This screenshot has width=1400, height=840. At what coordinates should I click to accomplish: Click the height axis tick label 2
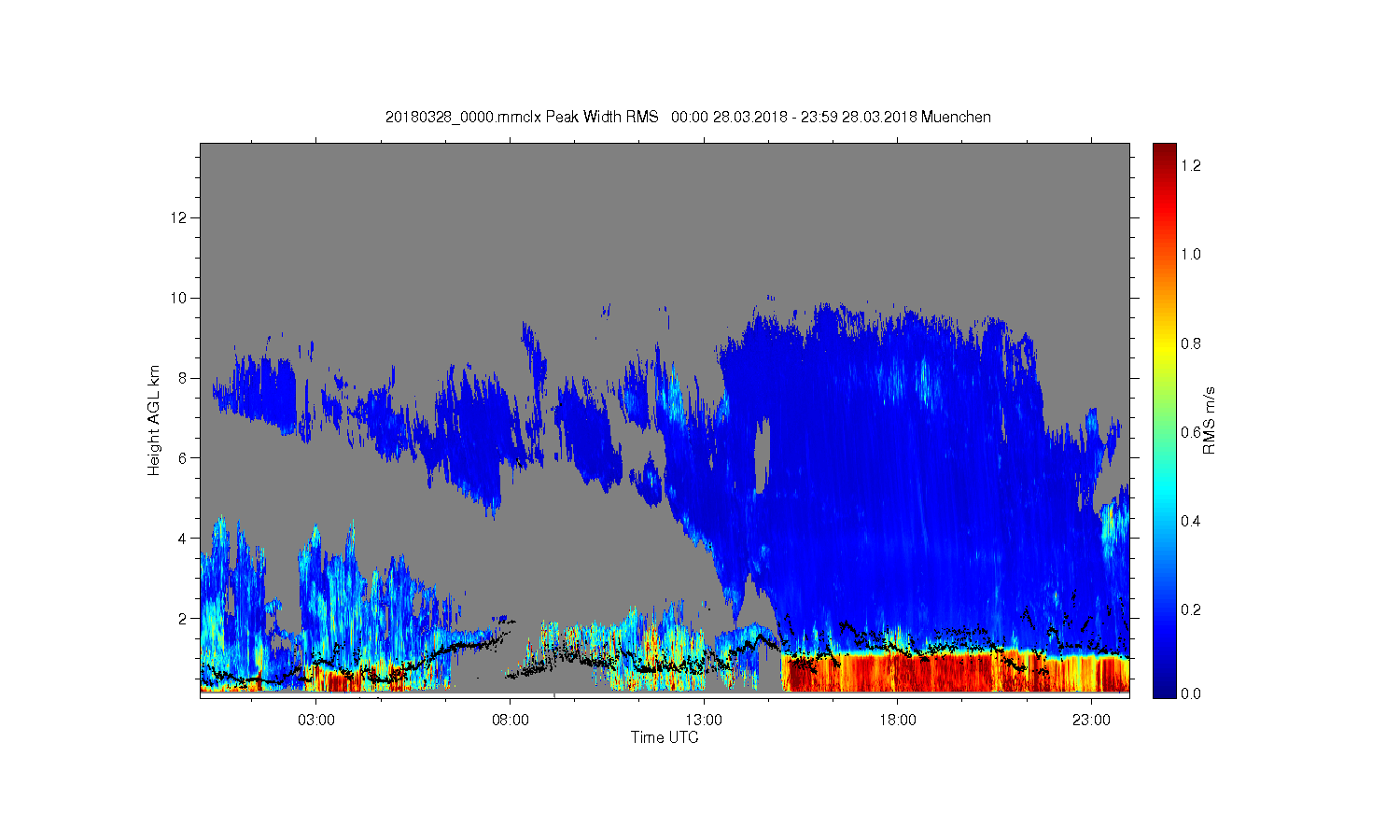coord(184,618)
